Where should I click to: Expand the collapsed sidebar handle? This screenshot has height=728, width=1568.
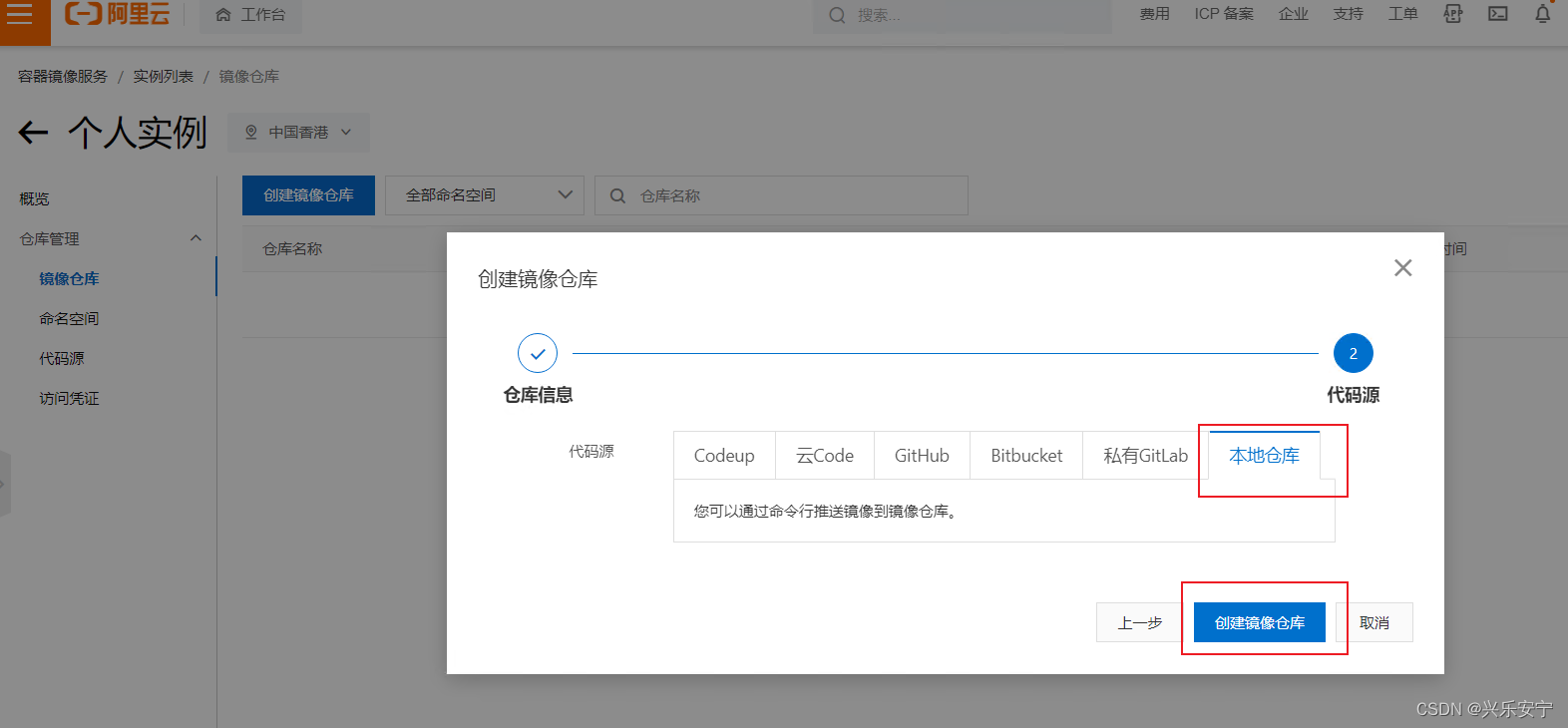4,484
